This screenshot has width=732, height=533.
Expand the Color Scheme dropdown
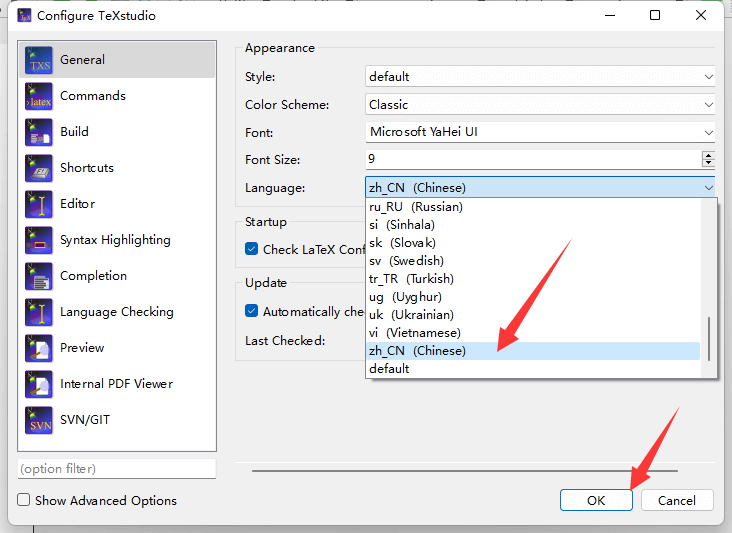click(x=540, y=105)
